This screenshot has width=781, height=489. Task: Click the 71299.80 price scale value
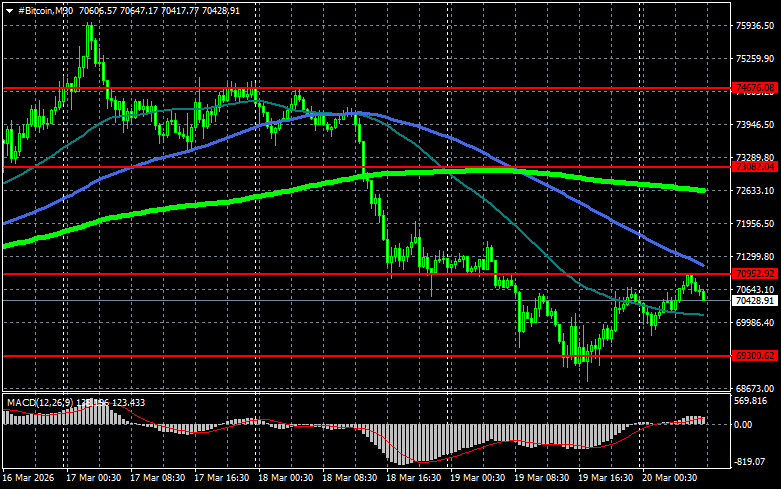pyautogui.click(x=755, y=256)
